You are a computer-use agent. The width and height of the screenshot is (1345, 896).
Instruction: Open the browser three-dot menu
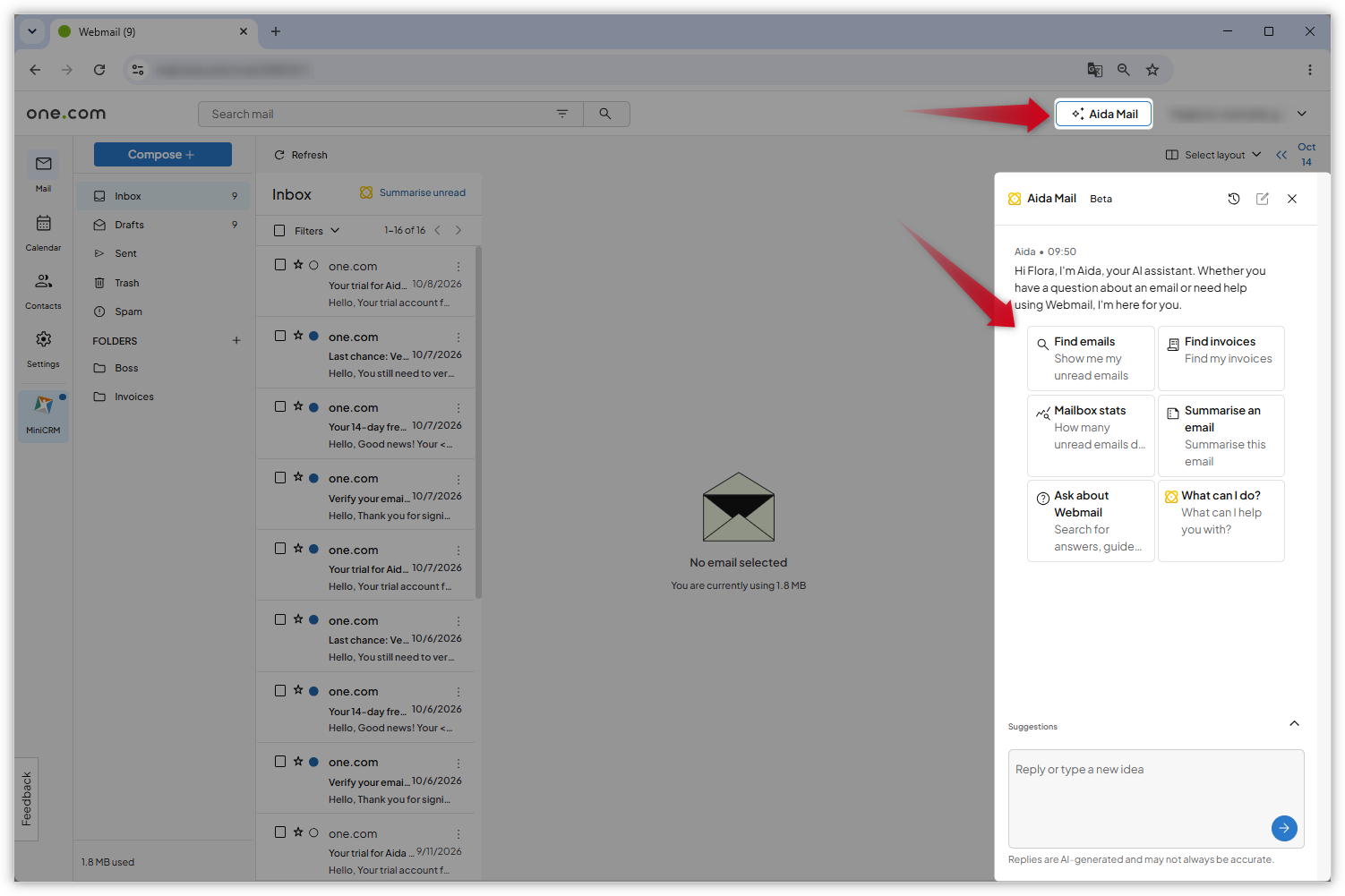(x=1309, y=70)
